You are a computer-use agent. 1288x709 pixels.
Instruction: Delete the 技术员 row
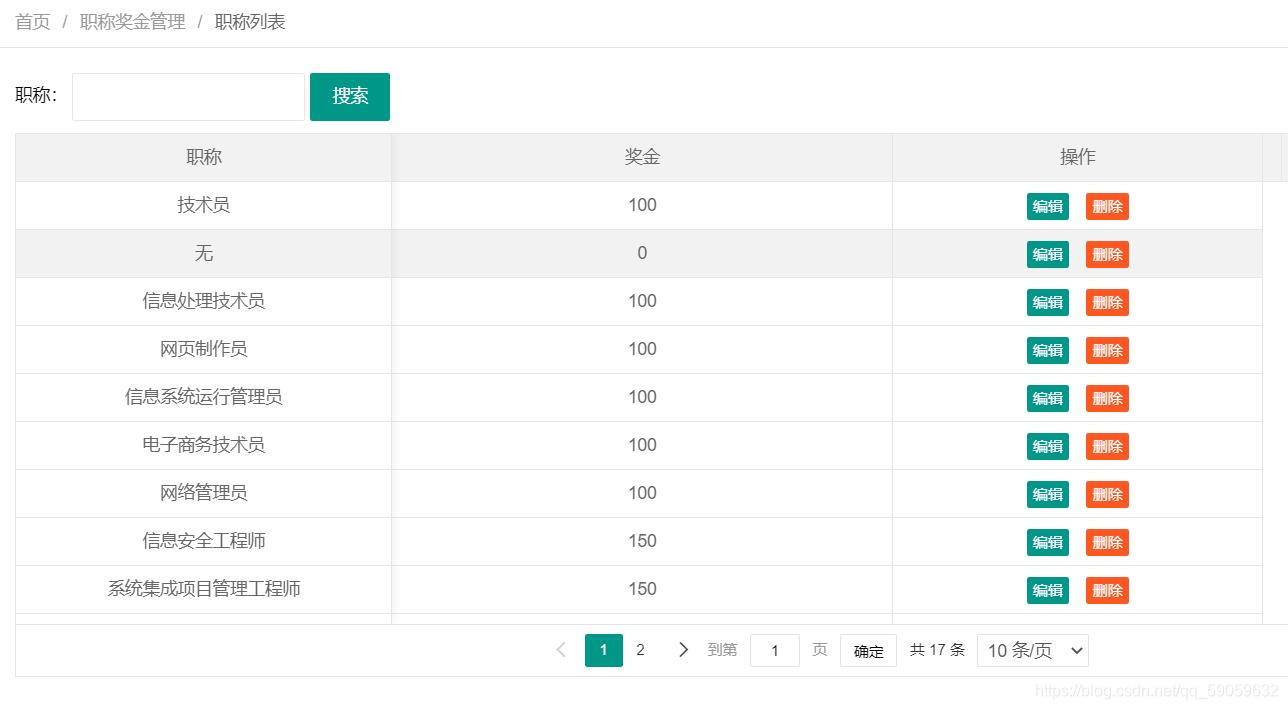pyautogui.click(x=1107, y=207)
